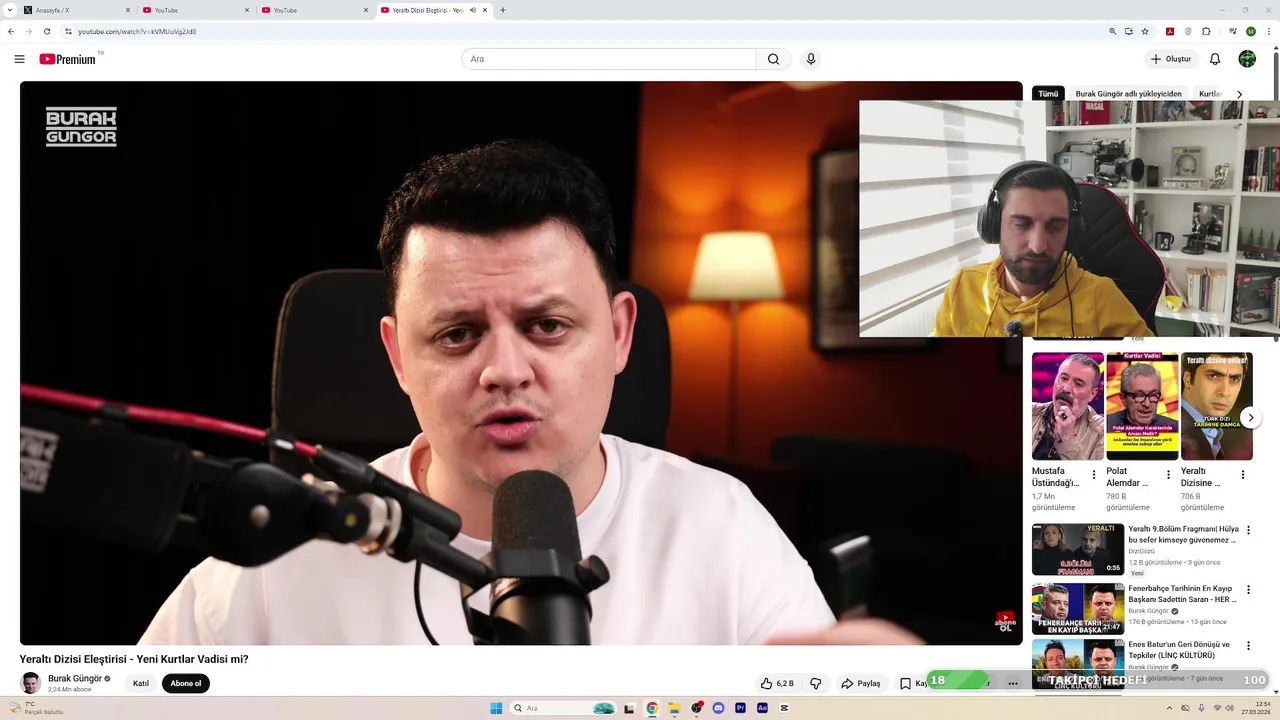Open Chrome from the taskbar
Image resolution: width=1280 pixels, height=720 pixels.
(652, 708)
